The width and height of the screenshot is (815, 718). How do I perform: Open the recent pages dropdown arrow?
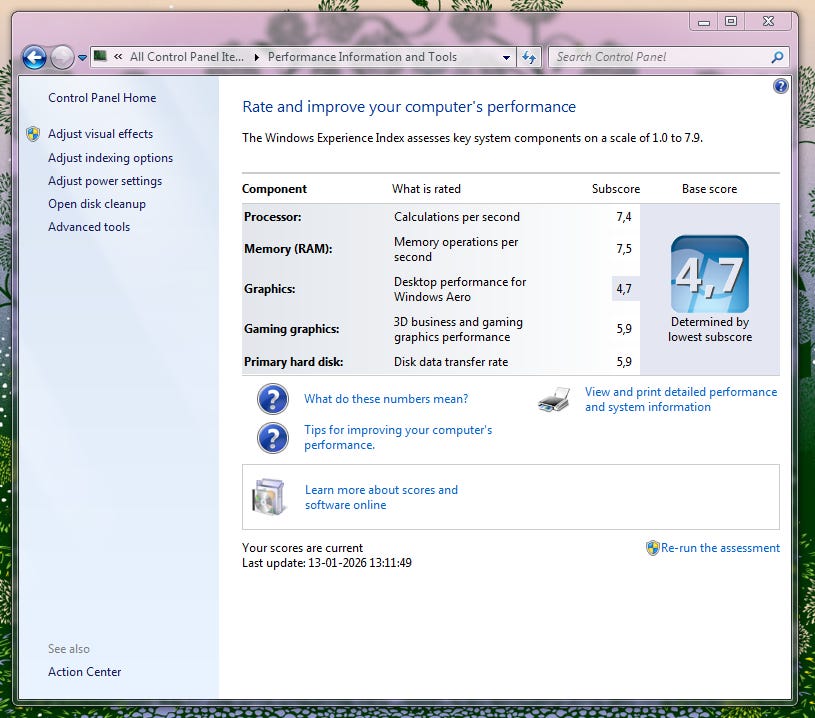83,58
